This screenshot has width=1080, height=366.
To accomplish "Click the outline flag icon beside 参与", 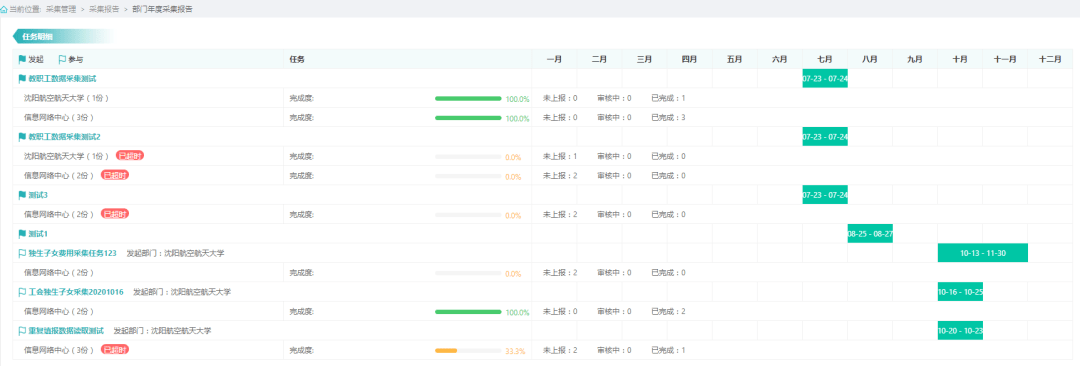I will coord(62,59).
